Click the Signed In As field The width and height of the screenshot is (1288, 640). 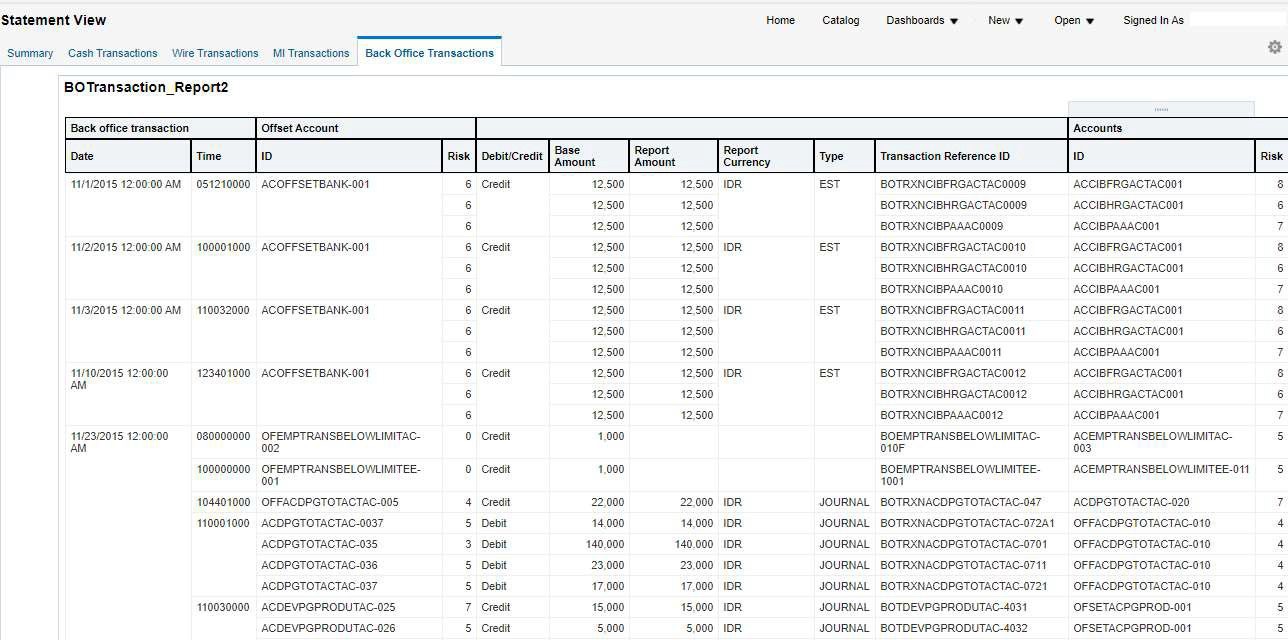[1153, 20]
